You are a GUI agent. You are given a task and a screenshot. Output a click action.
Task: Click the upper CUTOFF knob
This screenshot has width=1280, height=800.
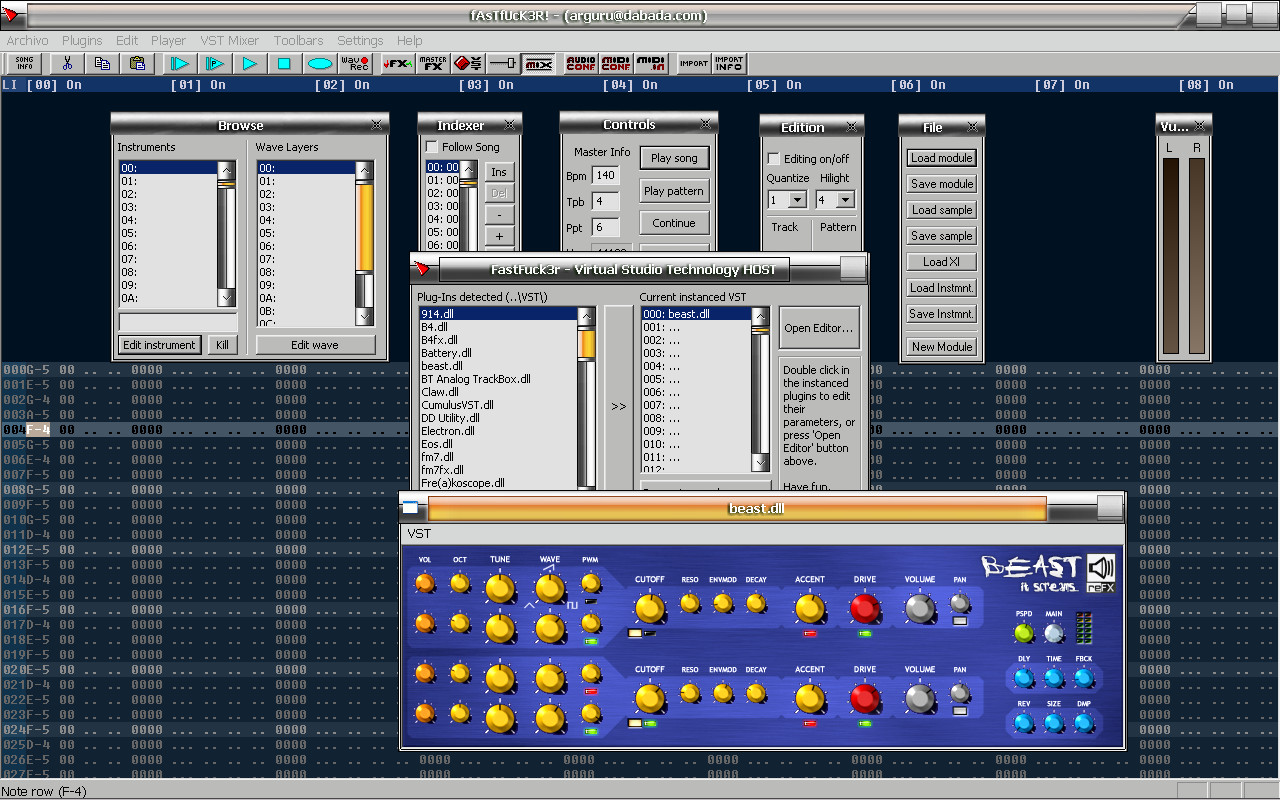649,607
